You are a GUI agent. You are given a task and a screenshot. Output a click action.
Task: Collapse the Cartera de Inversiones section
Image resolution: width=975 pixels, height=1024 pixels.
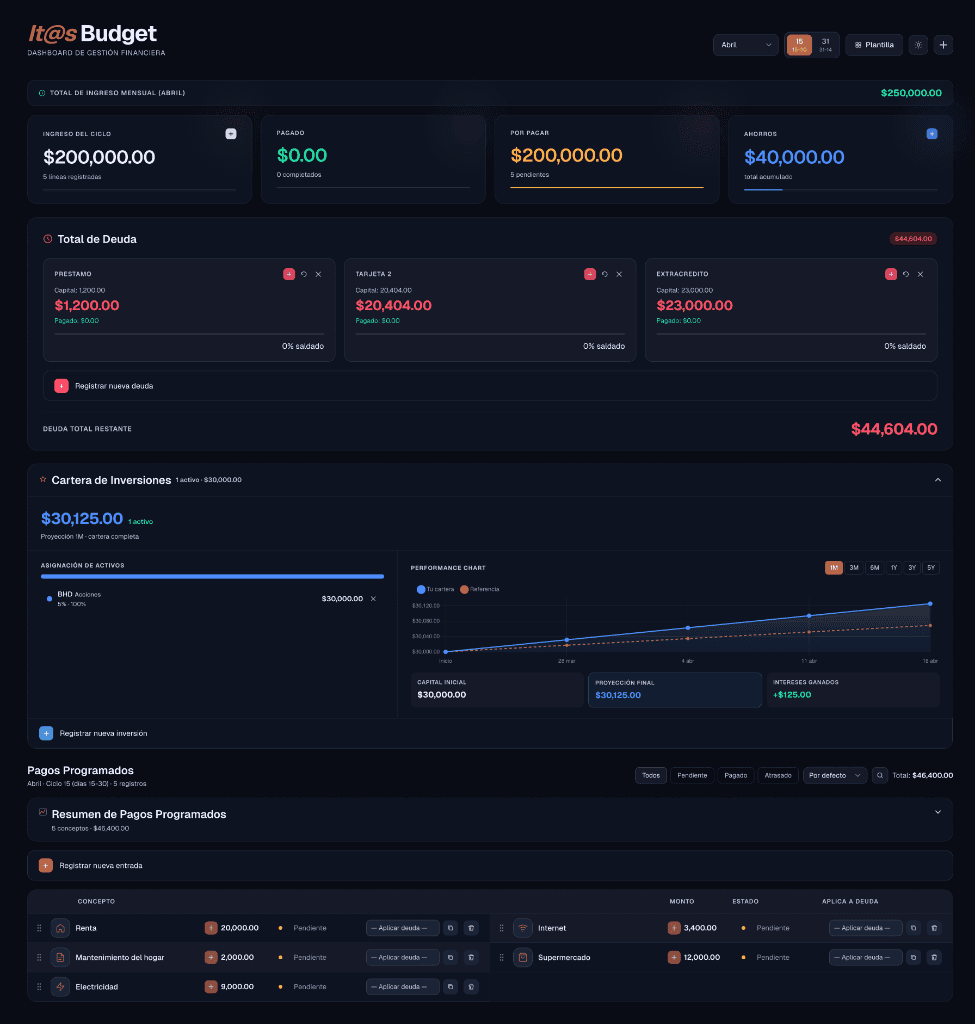pyautogui.click(x=938, y=480)
